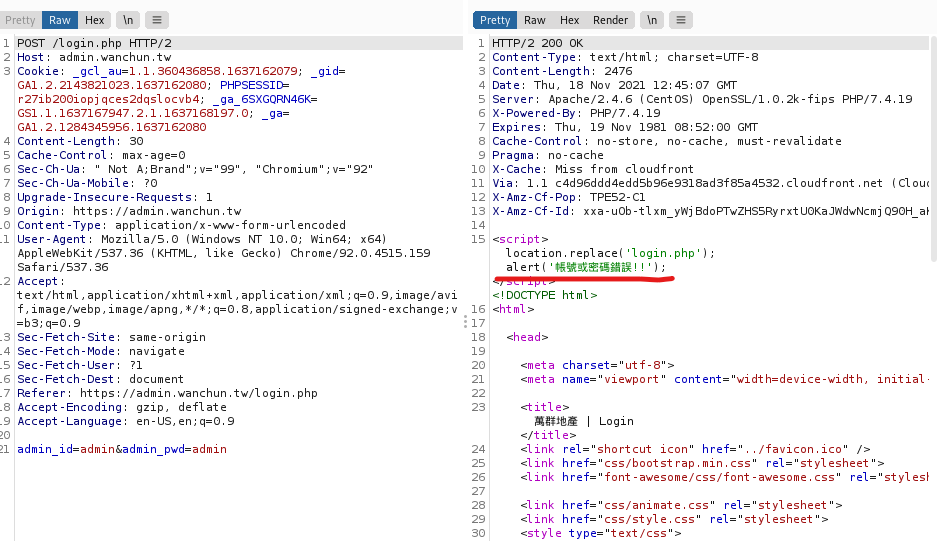
Task: Click the favicon.ico shortcut icon link line
Action: tap(695, 450)
